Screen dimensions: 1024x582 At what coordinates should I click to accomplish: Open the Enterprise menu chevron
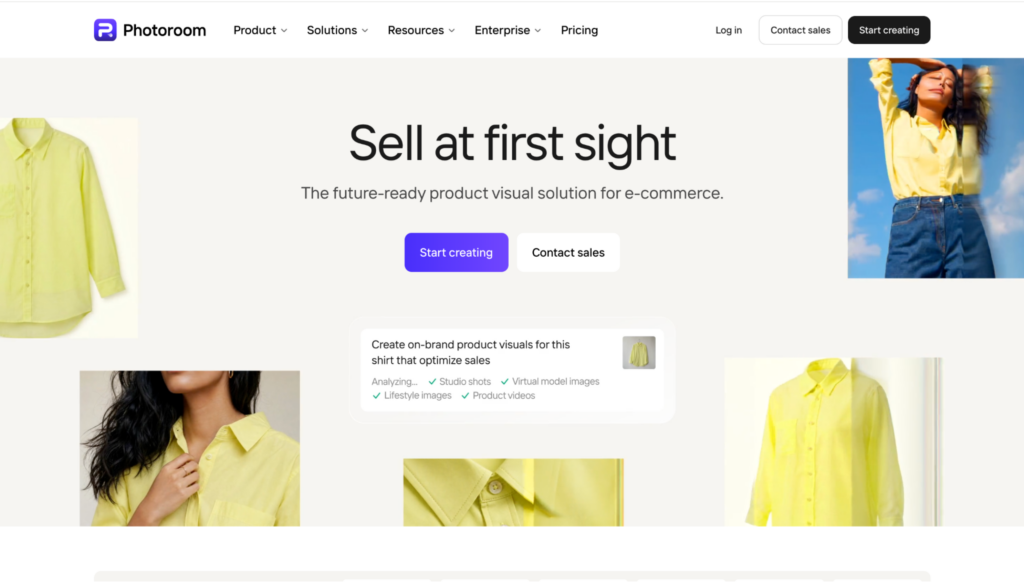coord(538,31)
